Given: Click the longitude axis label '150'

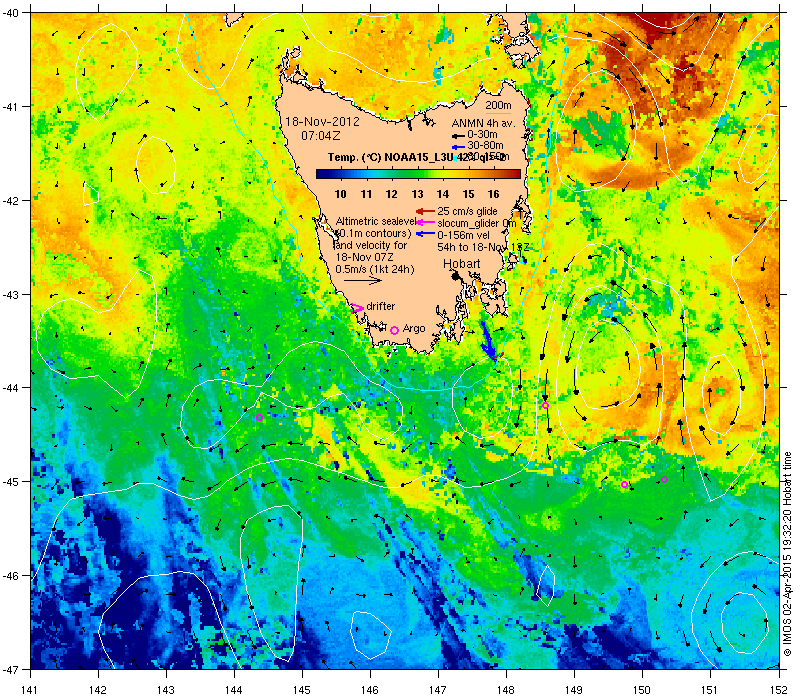Looking at the screenshot, I should click(642, 690).
